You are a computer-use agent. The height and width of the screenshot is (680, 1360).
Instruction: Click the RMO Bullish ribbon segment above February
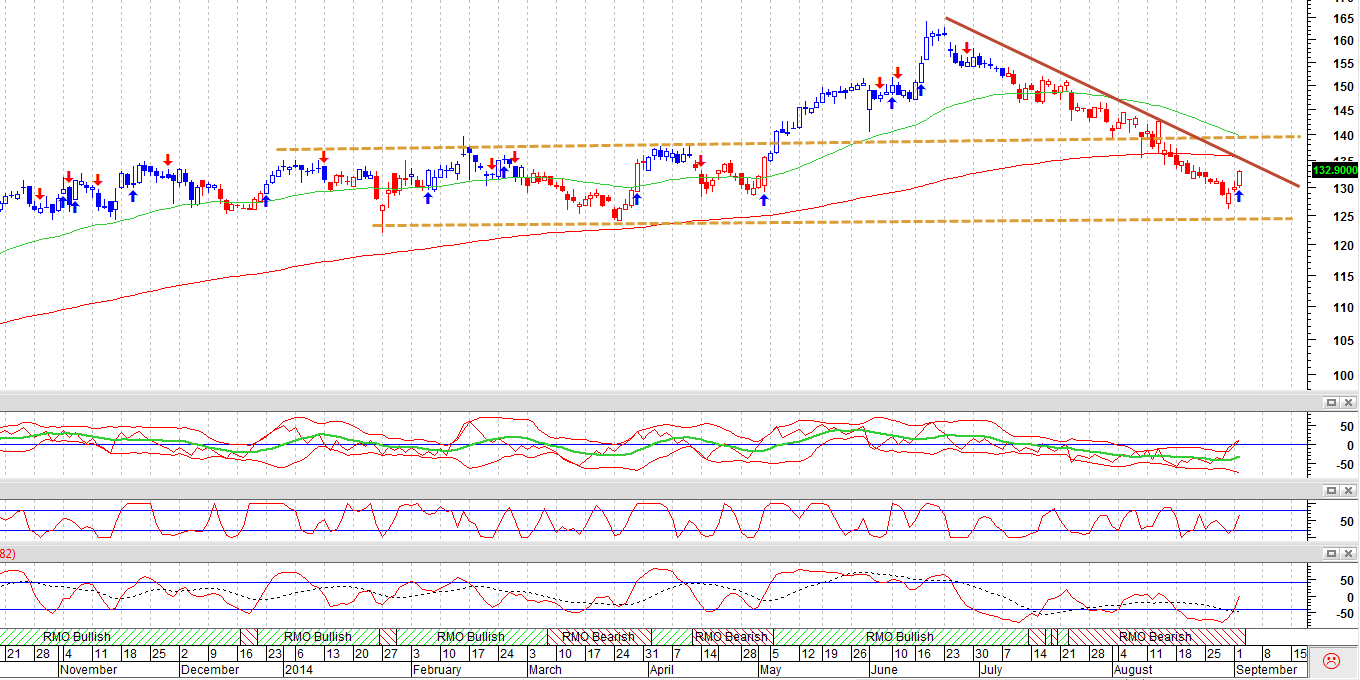click(x=471, y=636)
